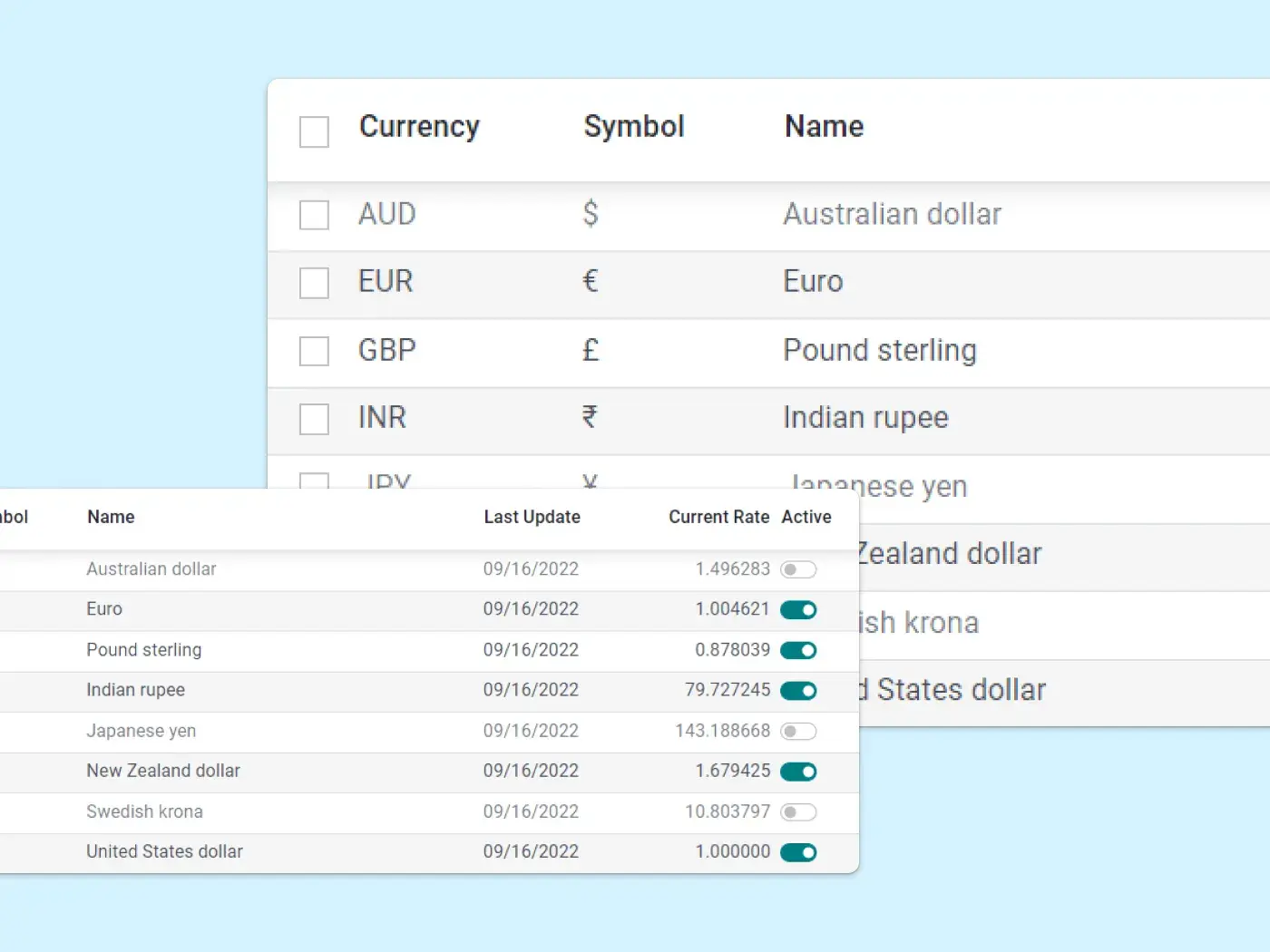This screenshot has height=952, width=1270.
Task: Check the GBP row checkbox
Action: [x=314, y=351]
